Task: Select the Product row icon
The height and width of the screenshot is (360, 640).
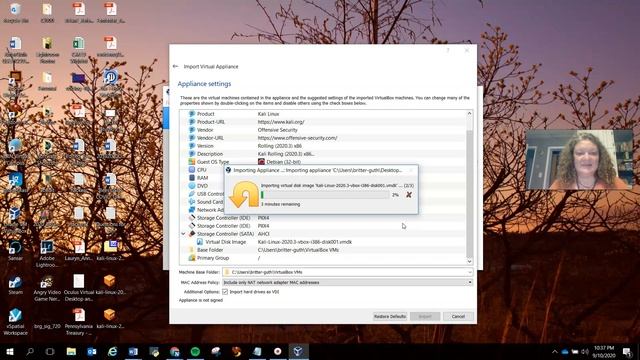Action: [x=192, y=114]
